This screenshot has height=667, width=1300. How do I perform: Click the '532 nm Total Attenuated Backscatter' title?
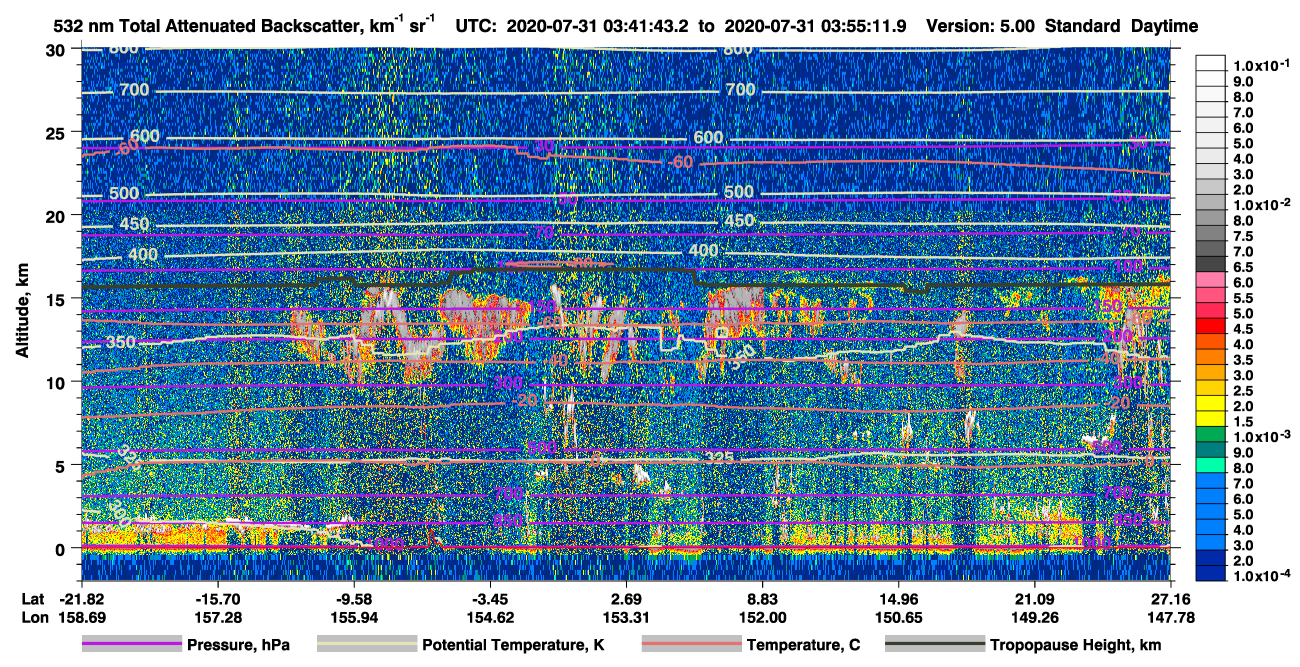pyautogui.click(x=209, y=25)
